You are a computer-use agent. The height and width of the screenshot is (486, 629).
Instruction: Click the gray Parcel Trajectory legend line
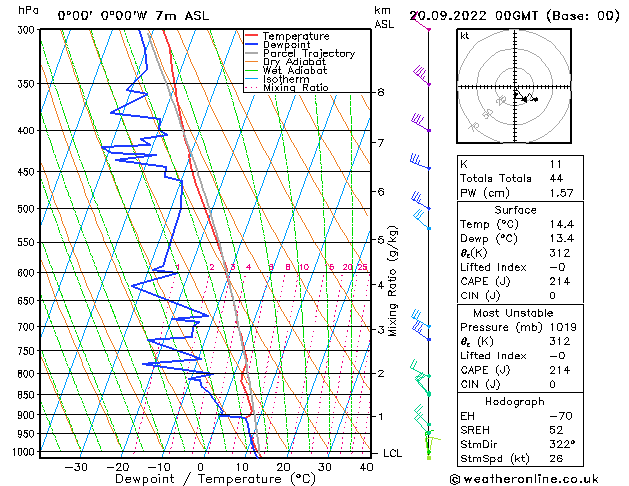point(252,53)
